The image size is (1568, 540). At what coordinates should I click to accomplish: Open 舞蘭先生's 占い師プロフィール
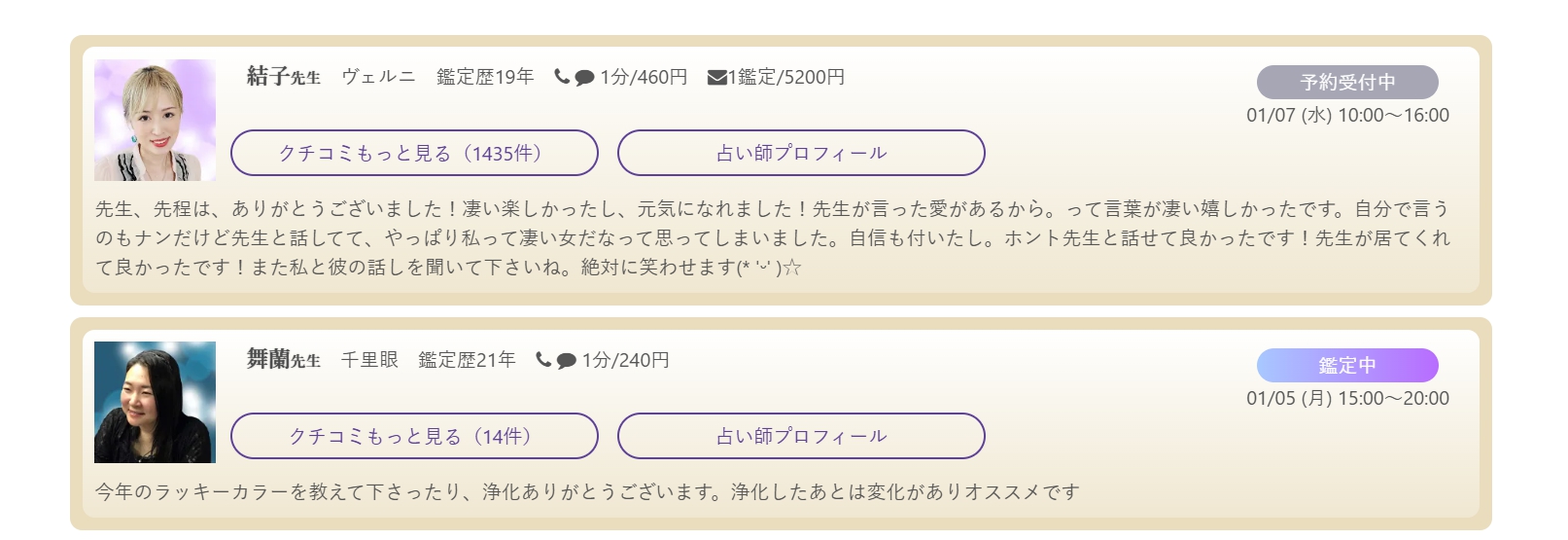801,436
